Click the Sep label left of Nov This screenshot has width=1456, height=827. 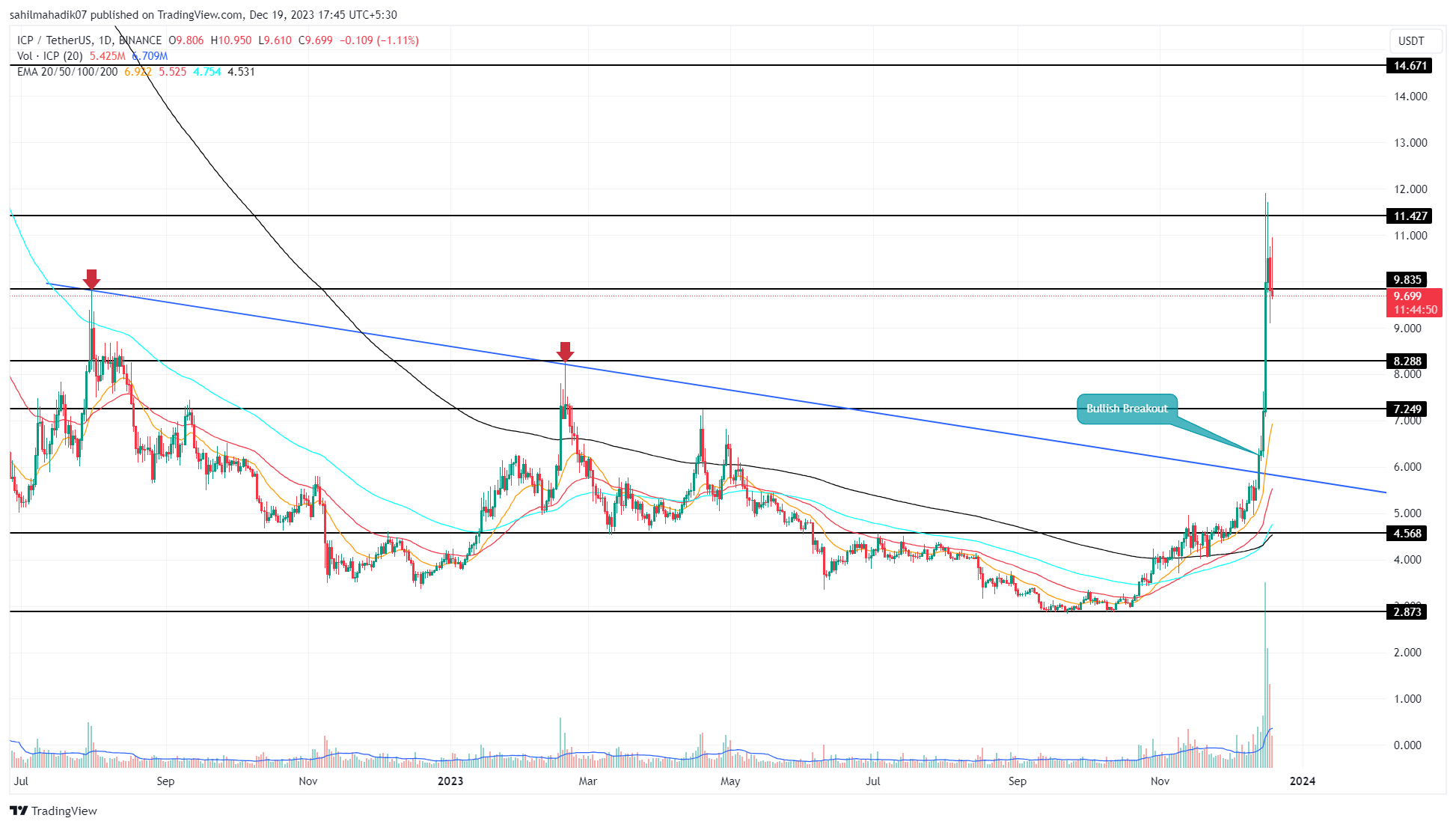point(165,781)
